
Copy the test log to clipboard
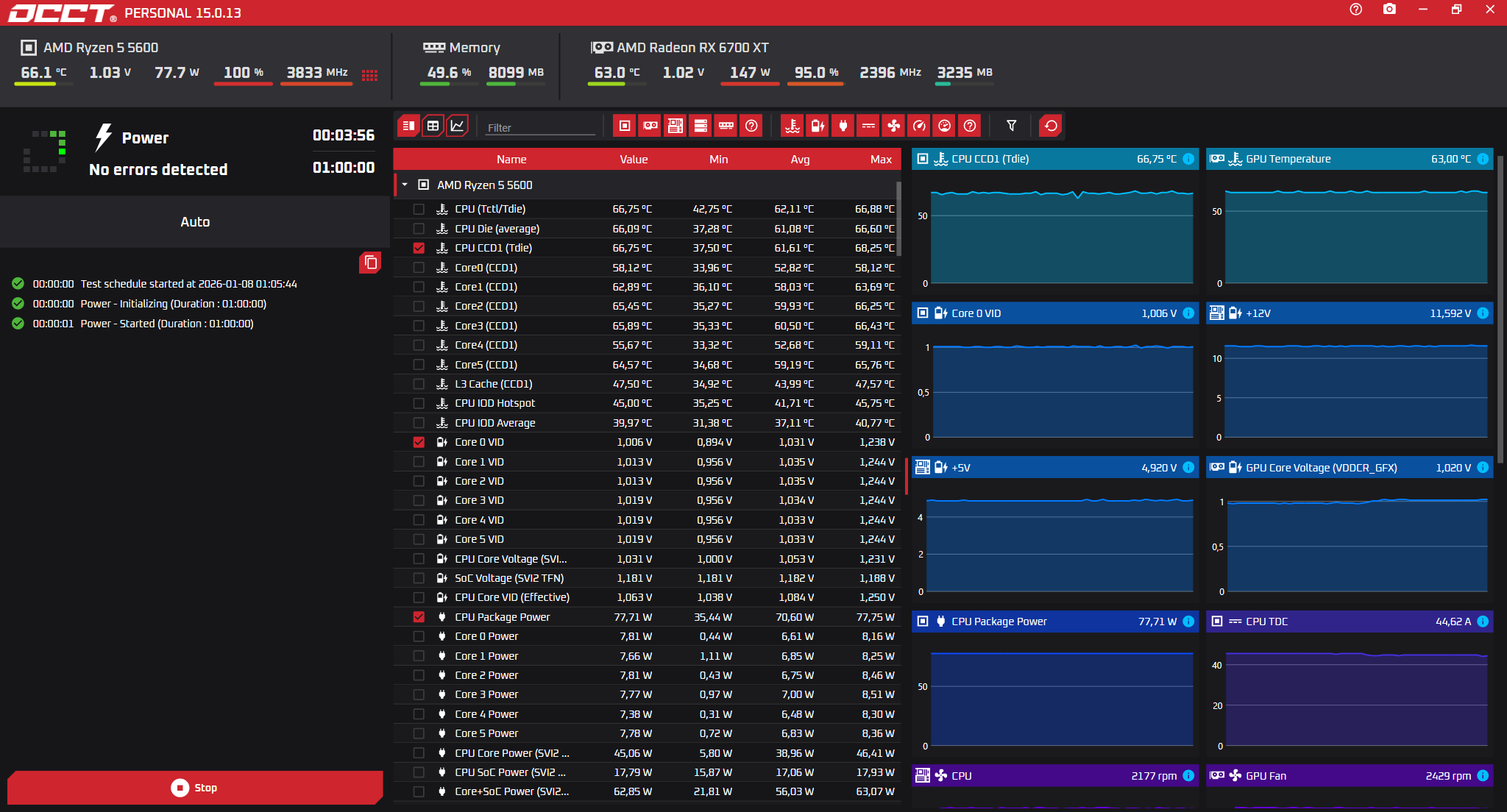[x=370, y=263]
